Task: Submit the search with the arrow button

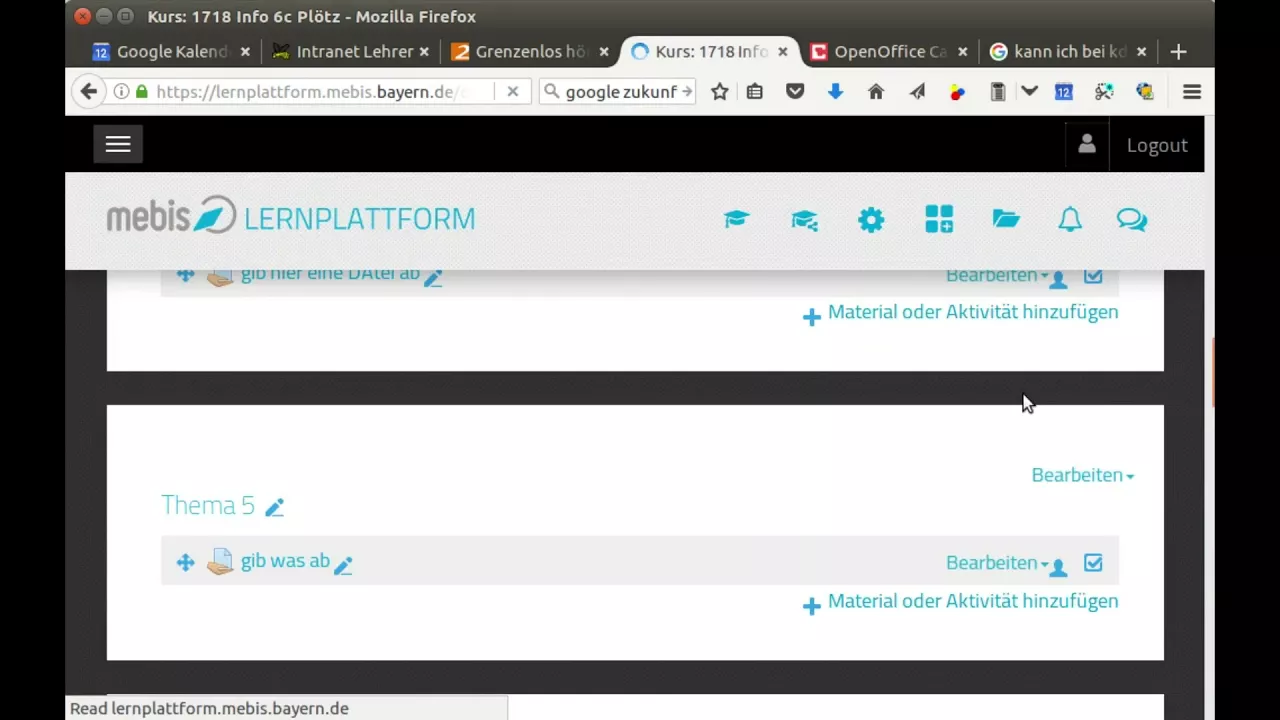Action: pos(686,91)
